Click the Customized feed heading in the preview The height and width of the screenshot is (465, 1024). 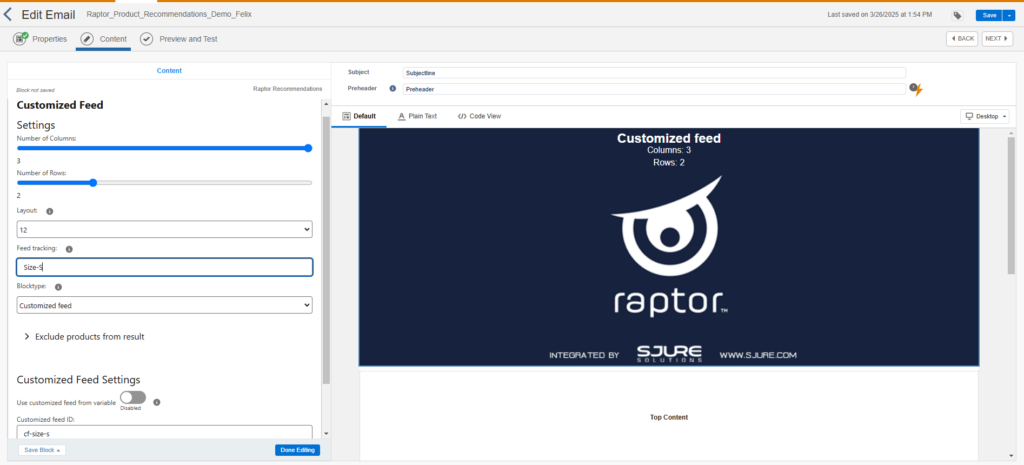(669, 138)
